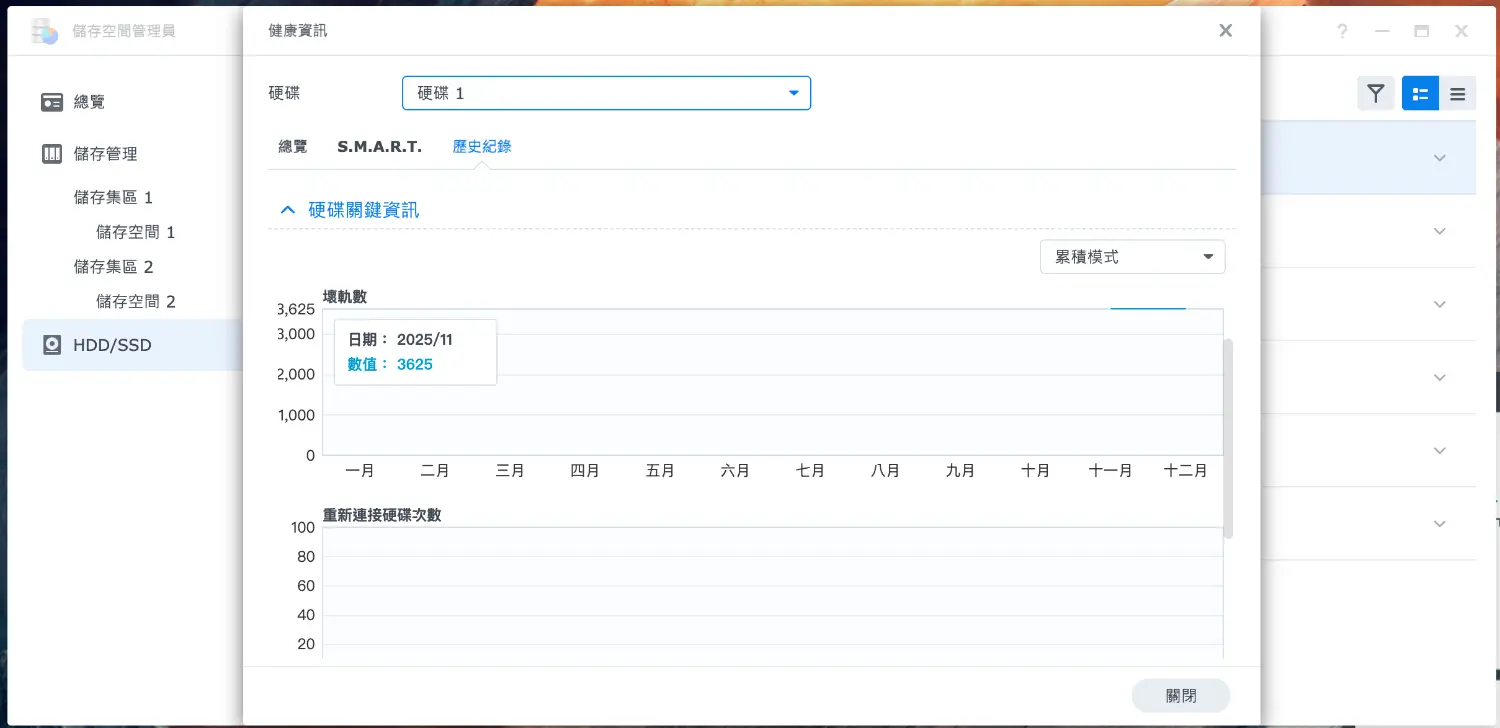Click the Storage Manager app icon

[x=45, y=31]
